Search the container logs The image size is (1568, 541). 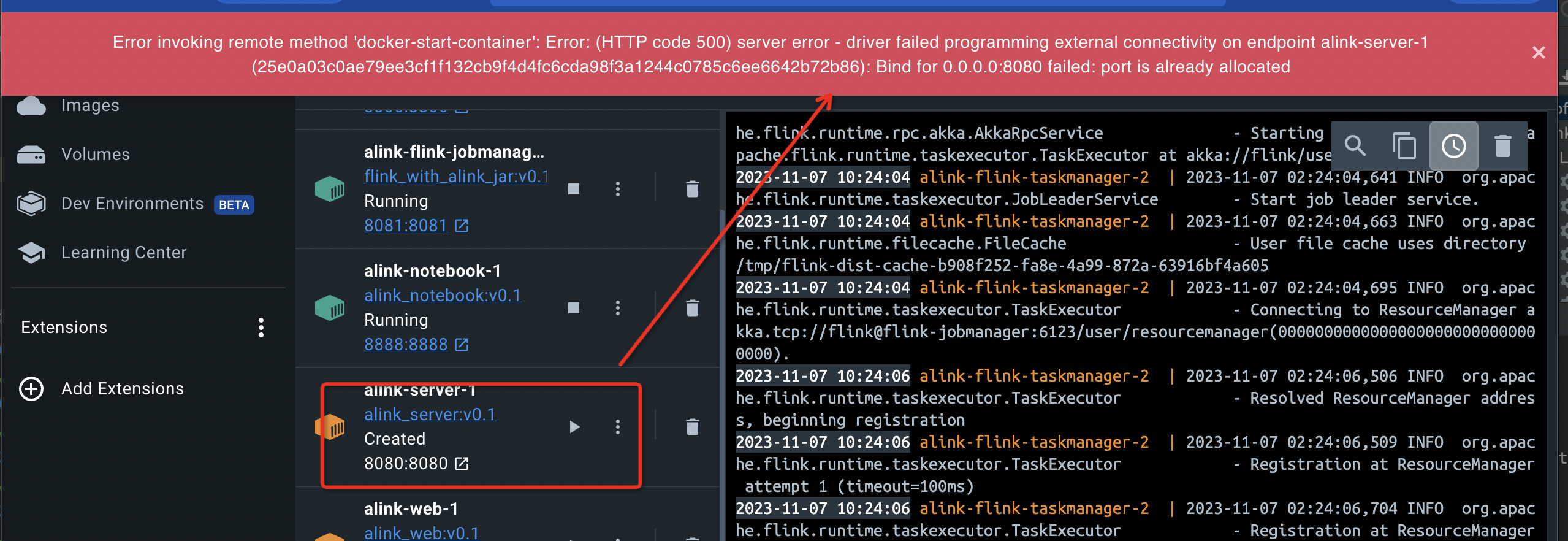(x=1356, y=146)
